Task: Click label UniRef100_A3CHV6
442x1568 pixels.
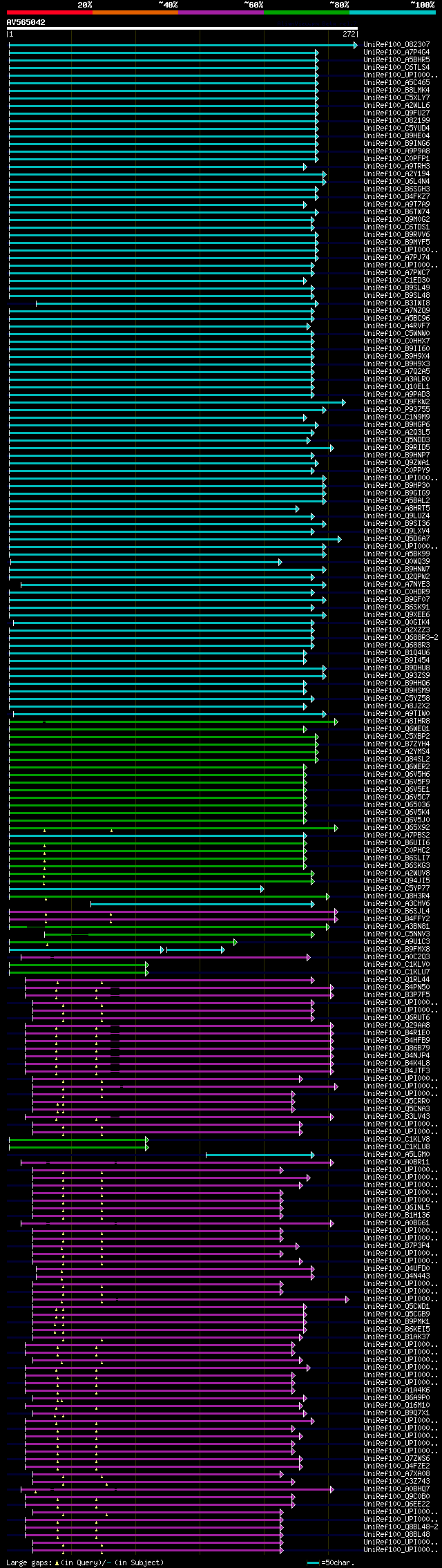Action: coord(396,904)
